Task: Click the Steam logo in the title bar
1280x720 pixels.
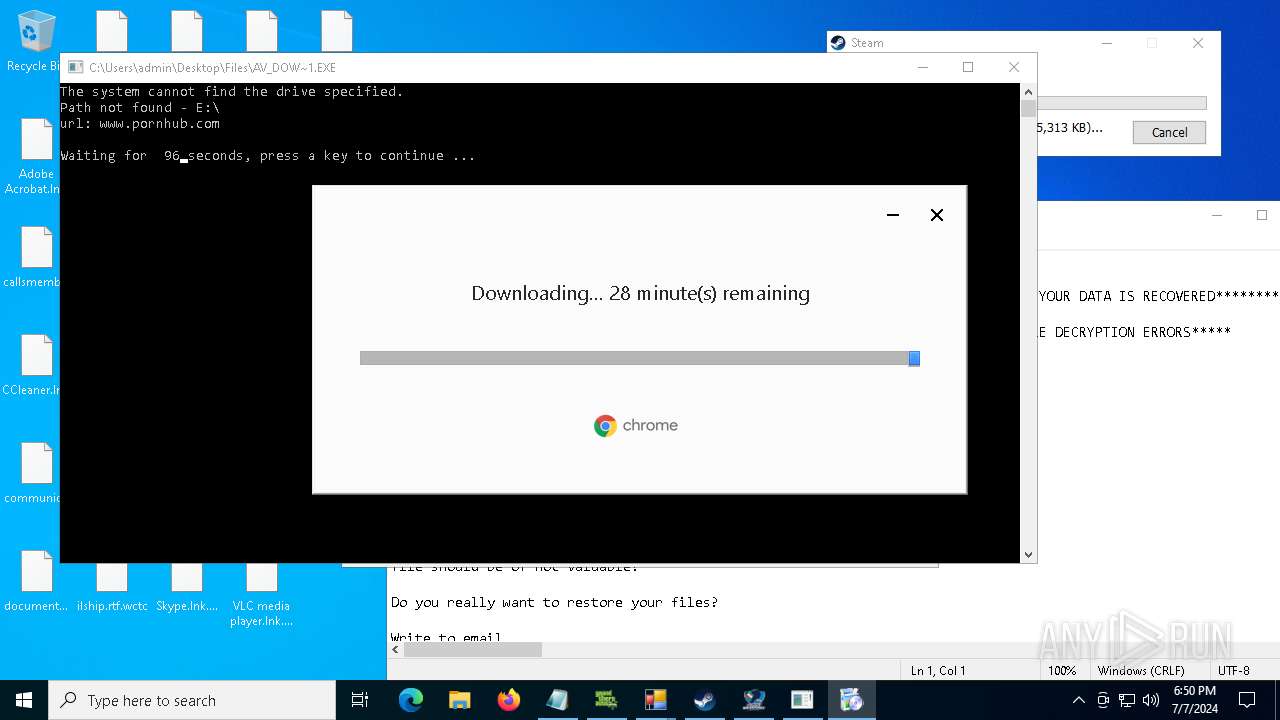Action: pyautogui.click(x=838, y=43)
